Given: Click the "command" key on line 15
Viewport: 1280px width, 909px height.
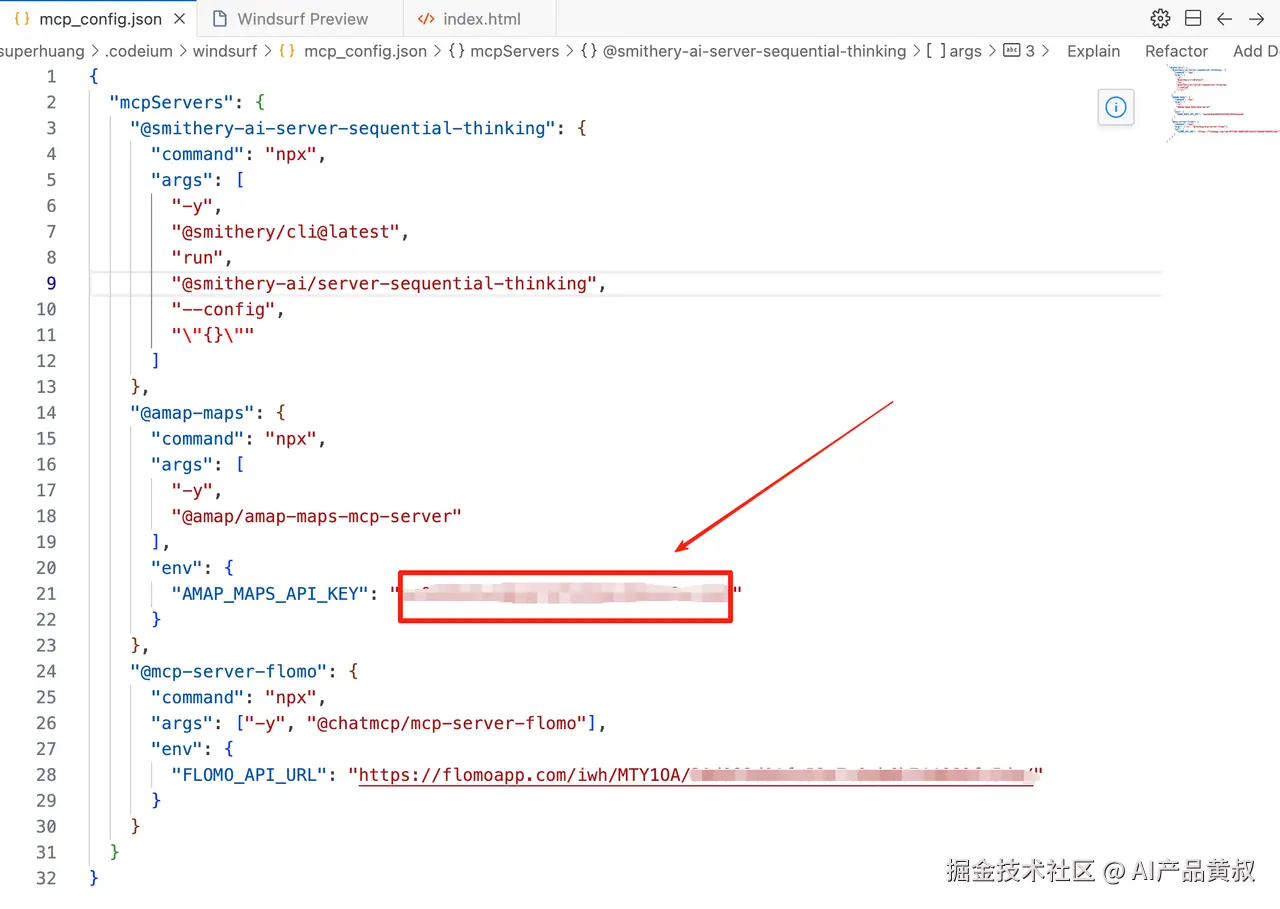Looking at the screenshot, I should coord(197,439).
